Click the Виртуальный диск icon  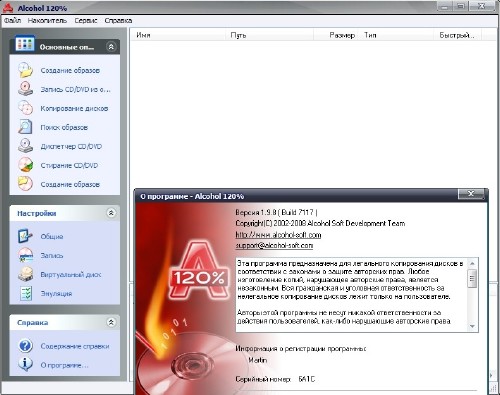(25, 274)
